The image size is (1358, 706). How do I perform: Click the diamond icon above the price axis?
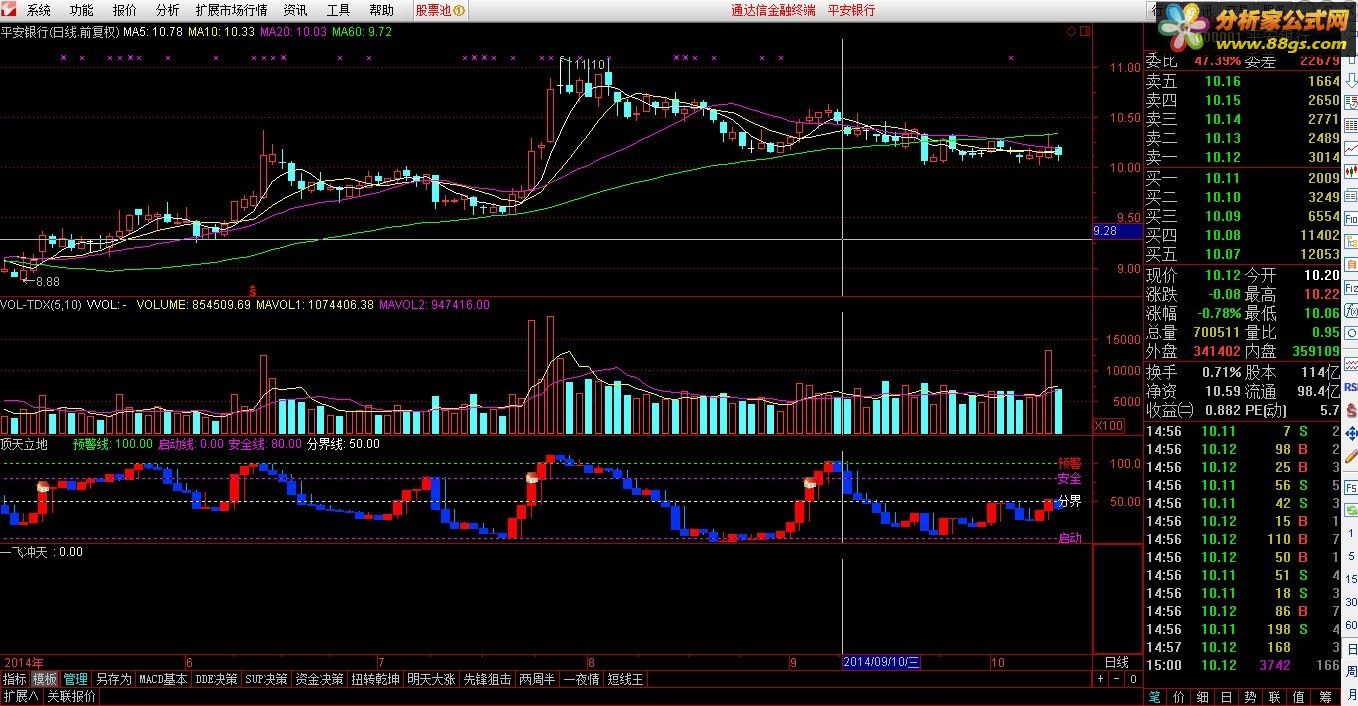pyautogui.click(x=1071, y=32)
